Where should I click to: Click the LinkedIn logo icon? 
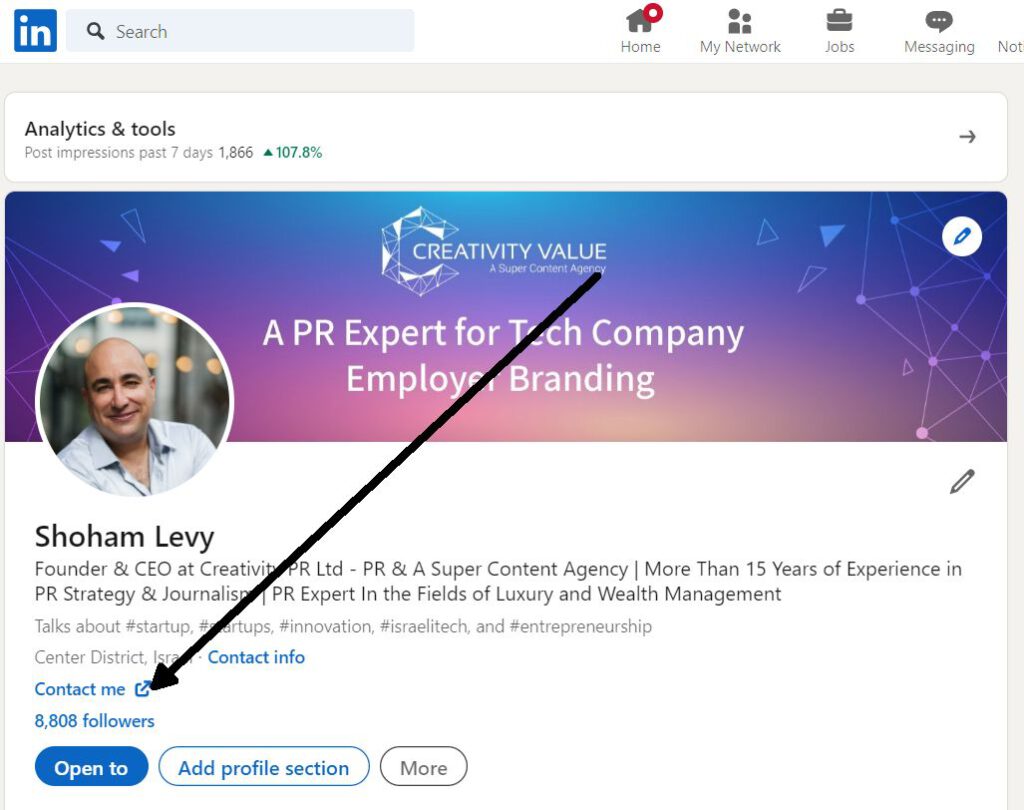[x=35, y=31]
